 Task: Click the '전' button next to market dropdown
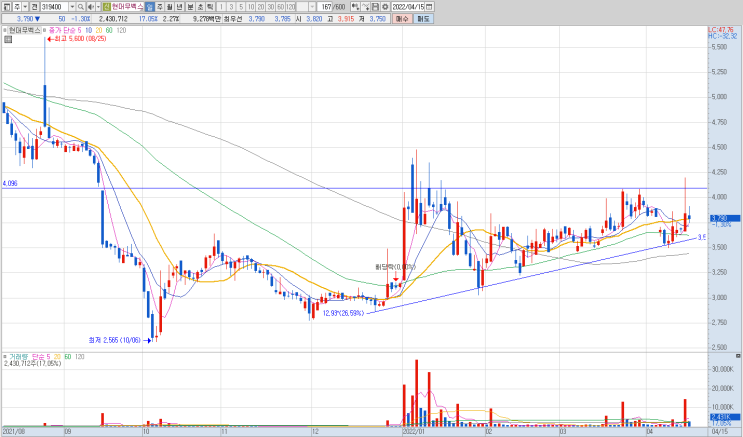[x=34, y=7]
